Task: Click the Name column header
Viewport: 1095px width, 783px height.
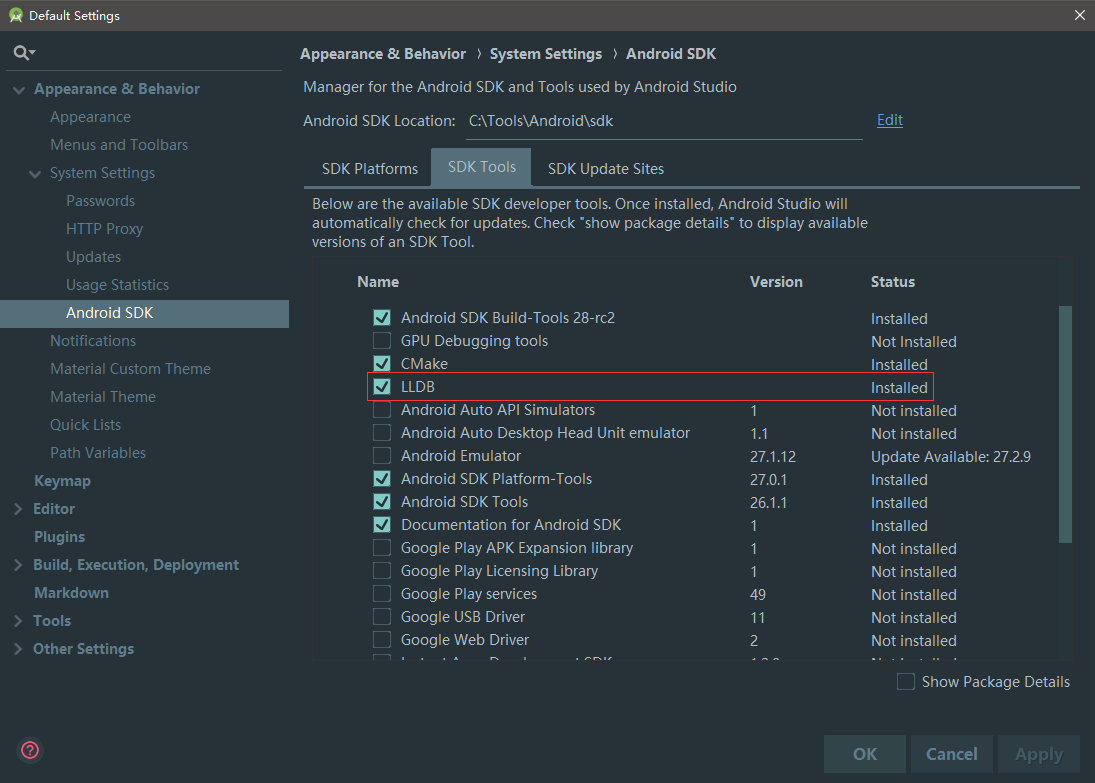Action: coord(378,281)
